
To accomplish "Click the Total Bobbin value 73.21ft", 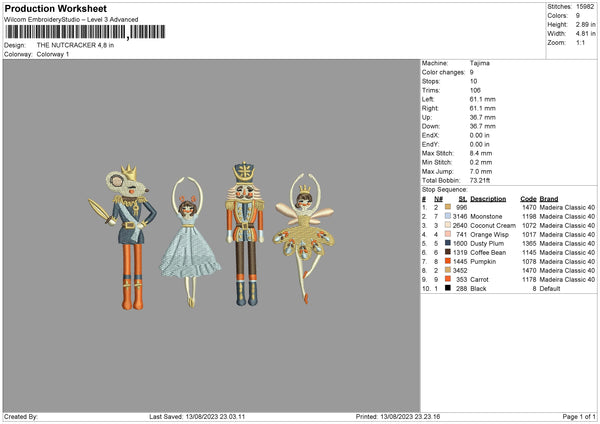I will (x=480, y=180).
